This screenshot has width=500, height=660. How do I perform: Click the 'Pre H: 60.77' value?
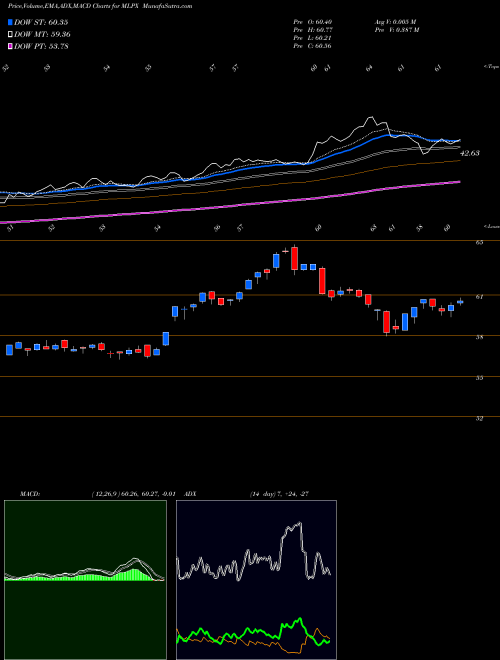coord(312,30)
